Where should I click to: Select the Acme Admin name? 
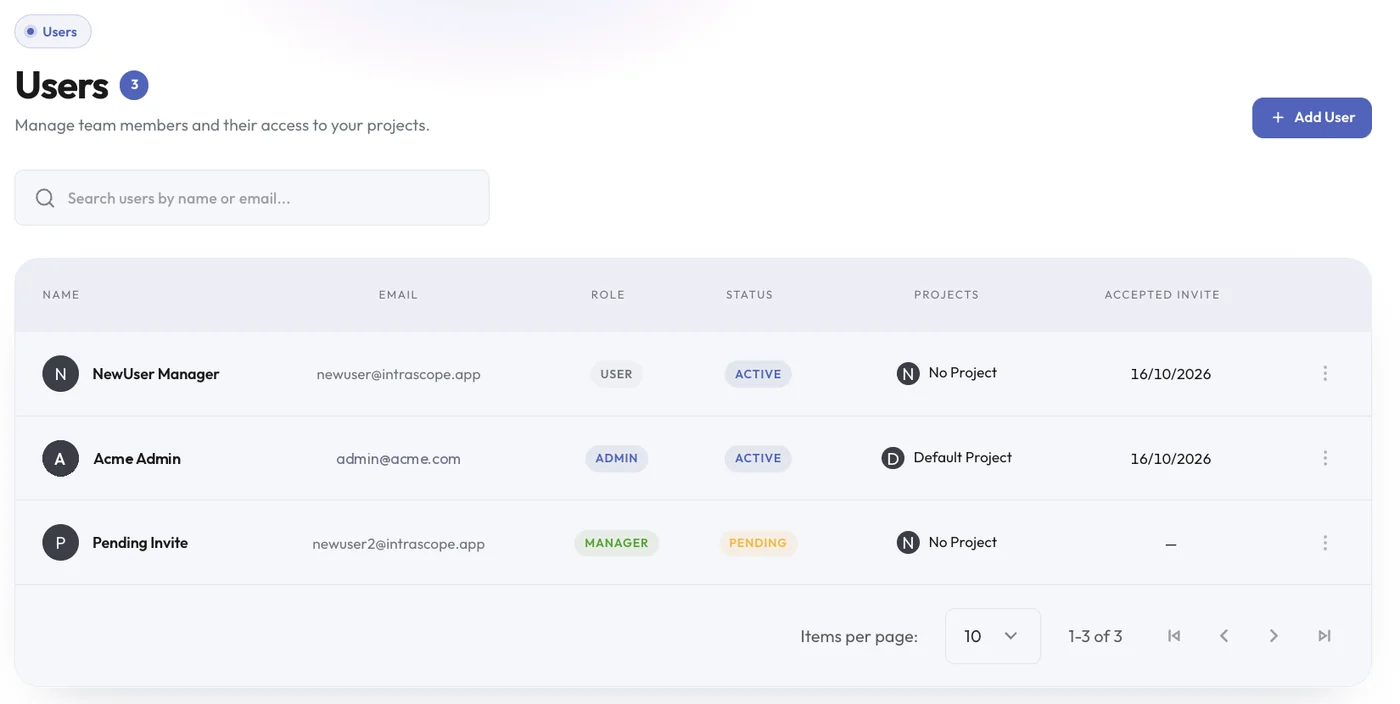[137, 459]
